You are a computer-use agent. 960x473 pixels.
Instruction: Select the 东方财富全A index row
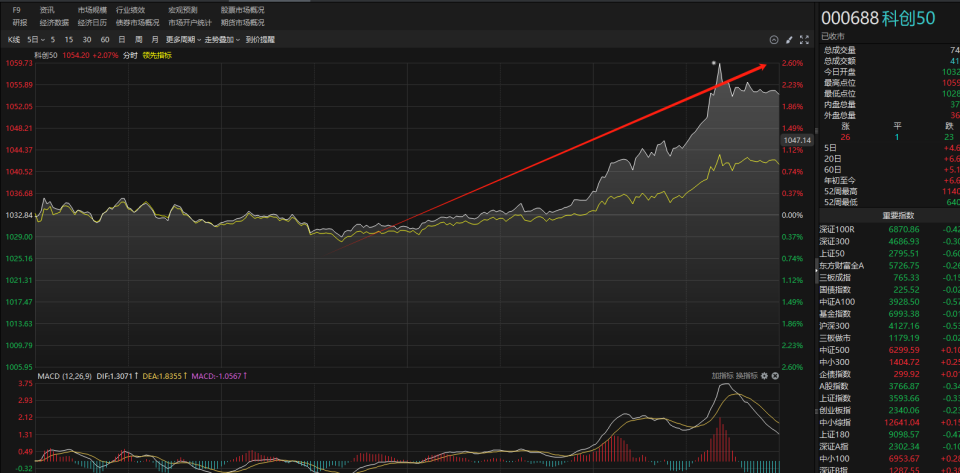[x=890, y=266]
